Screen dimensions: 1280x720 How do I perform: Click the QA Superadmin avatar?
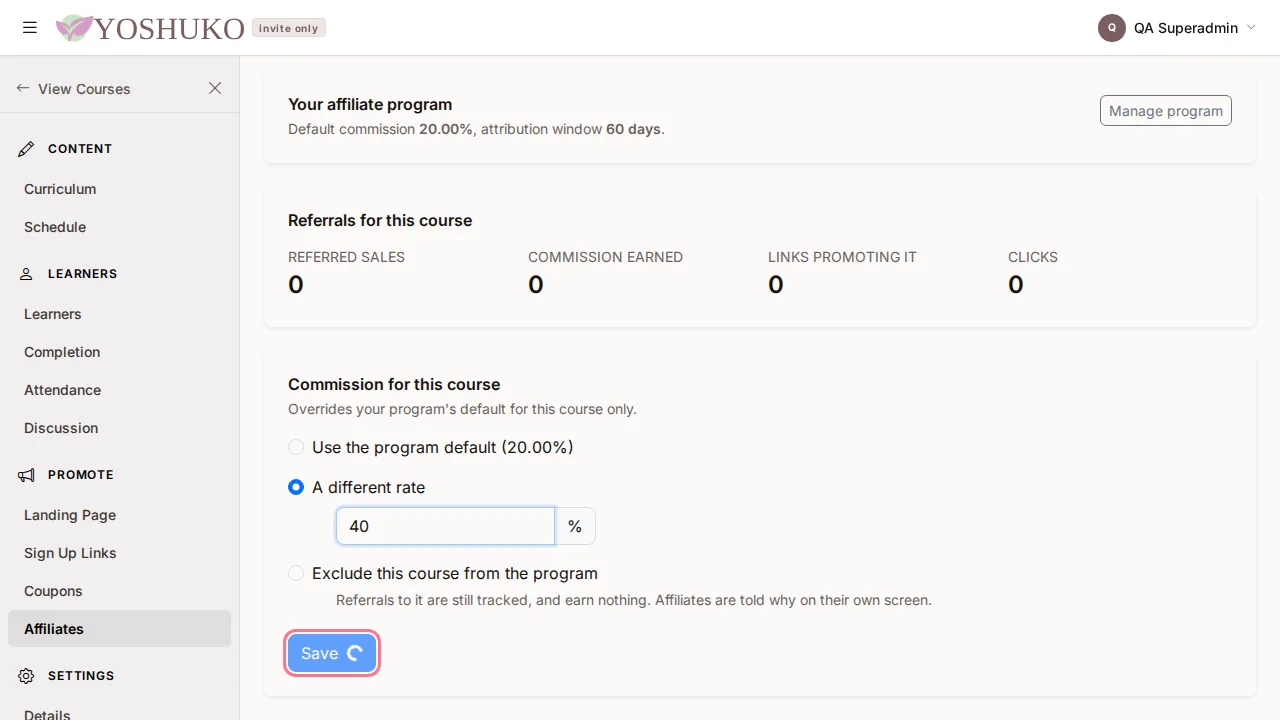coord(1112,28)
